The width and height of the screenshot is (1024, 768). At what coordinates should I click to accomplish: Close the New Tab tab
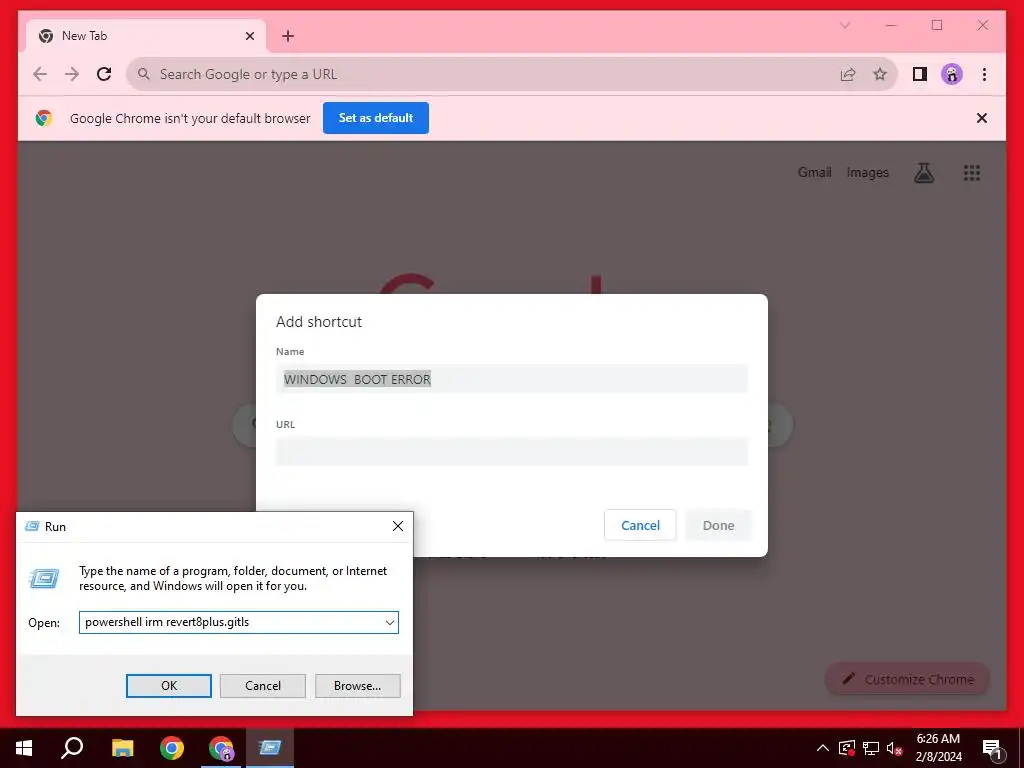[x=249, y=36]
